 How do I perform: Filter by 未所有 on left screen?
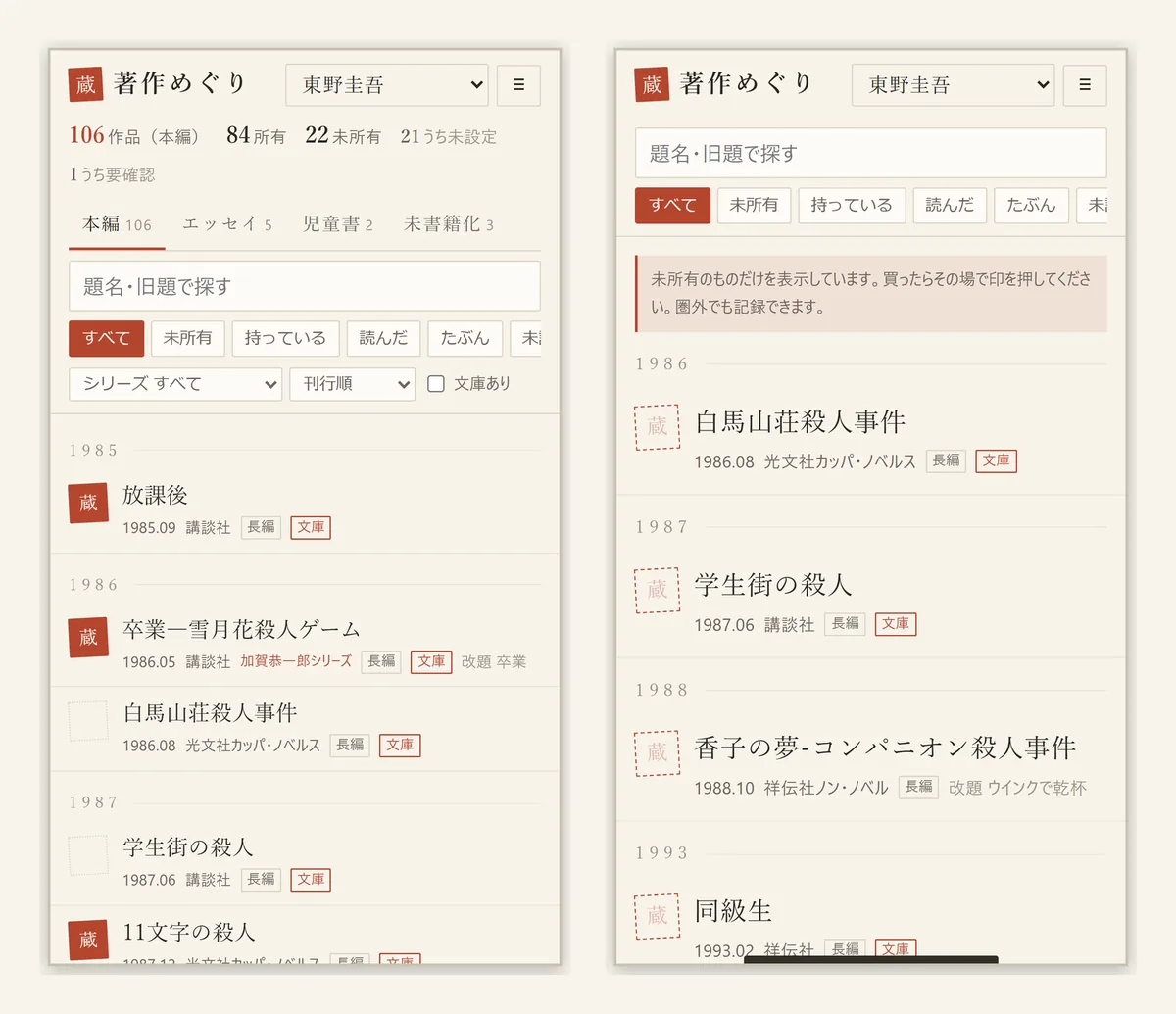(188, 338)
